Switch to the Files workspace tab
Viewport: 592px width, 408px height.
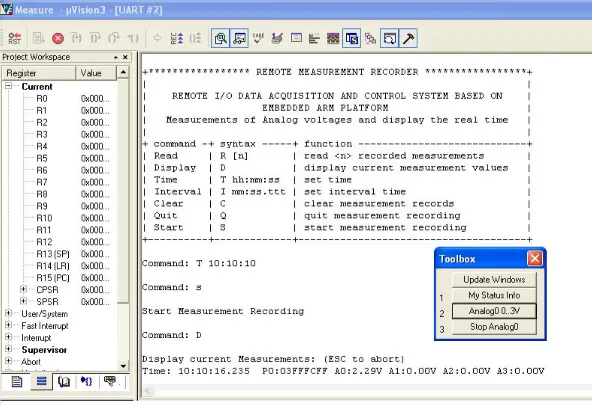pos(17,382)
